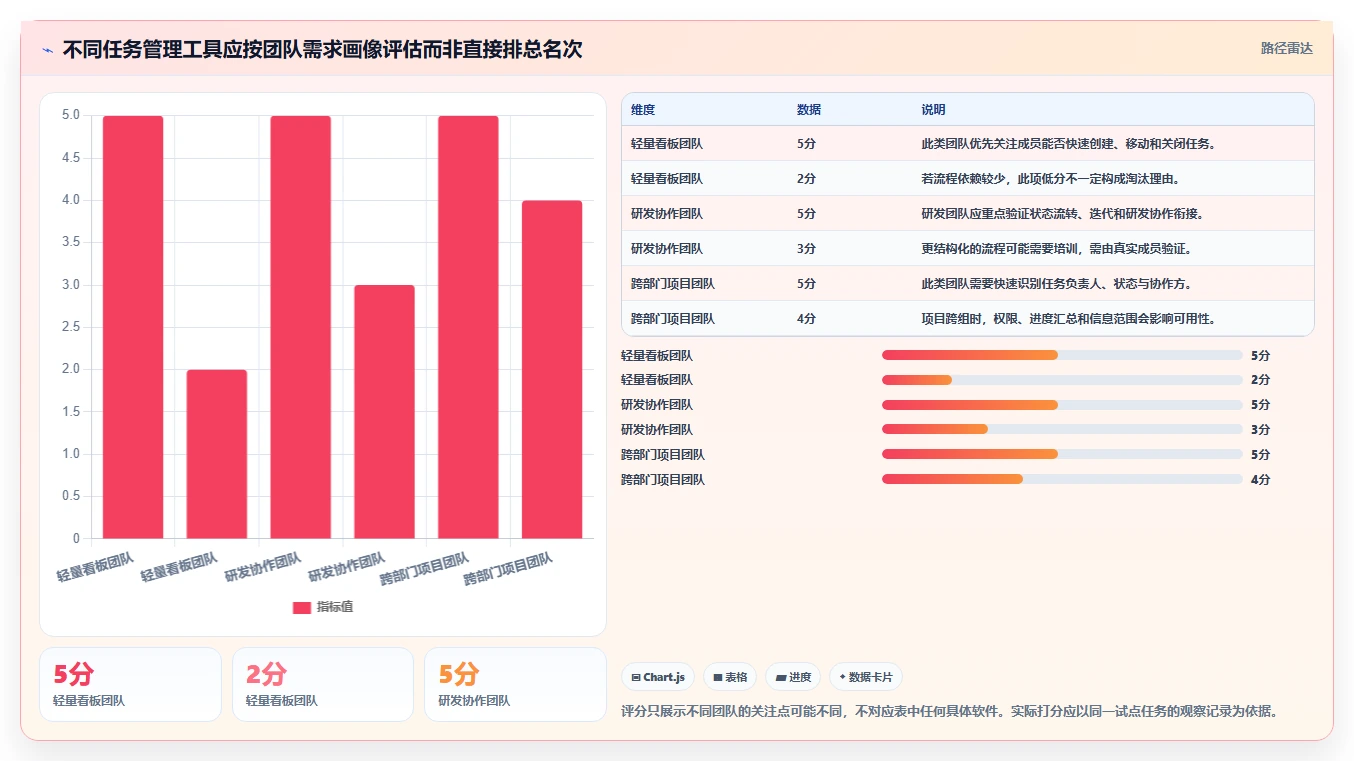Click the 轻量看板团队 progress bar scored 5分
1354x761 pixels.
coord(1062,355)
